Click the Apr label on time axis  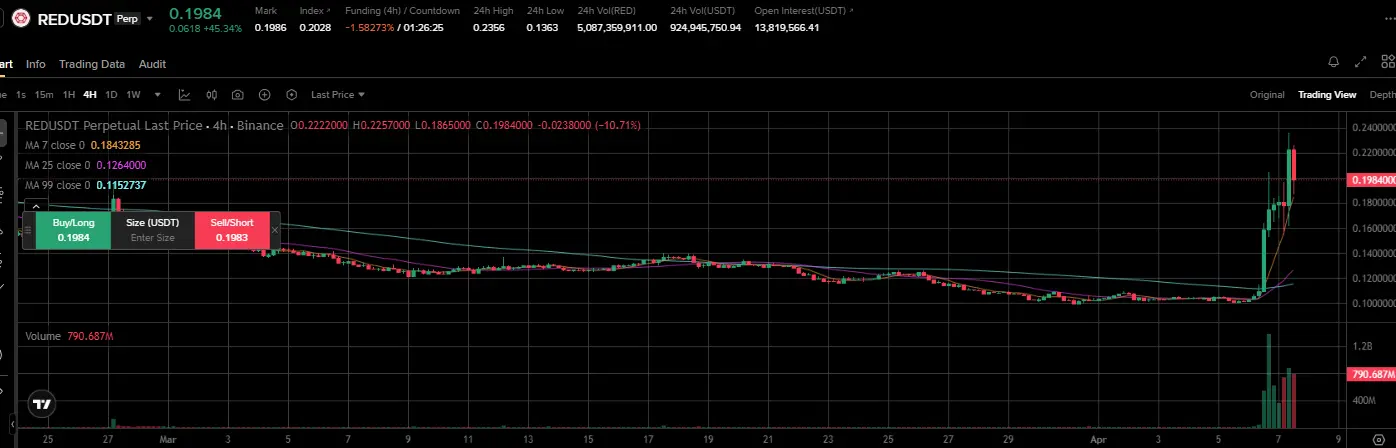pos(1097,438)
